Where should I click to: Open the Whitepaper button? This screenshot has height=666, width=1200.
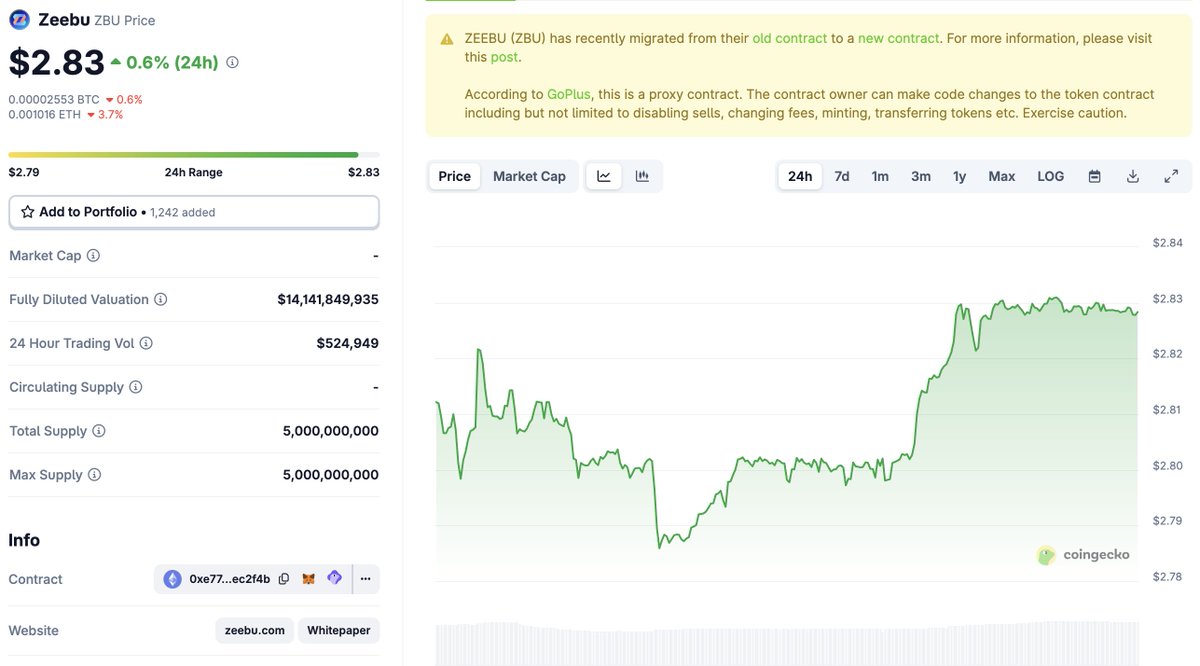(339, 630)
